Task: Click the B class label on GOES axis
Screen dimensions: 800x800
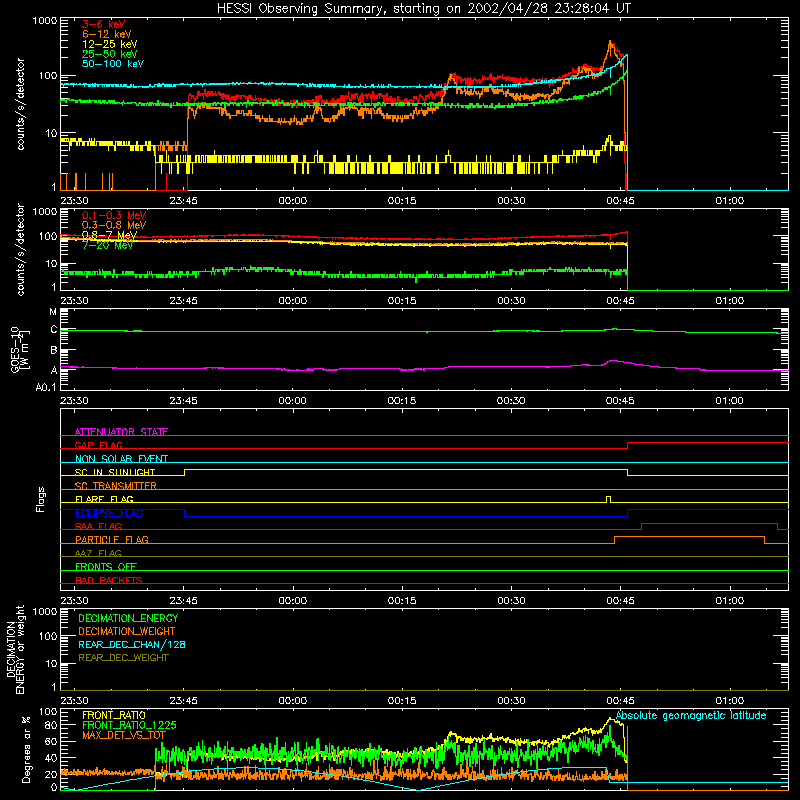Action: [54, 350]
